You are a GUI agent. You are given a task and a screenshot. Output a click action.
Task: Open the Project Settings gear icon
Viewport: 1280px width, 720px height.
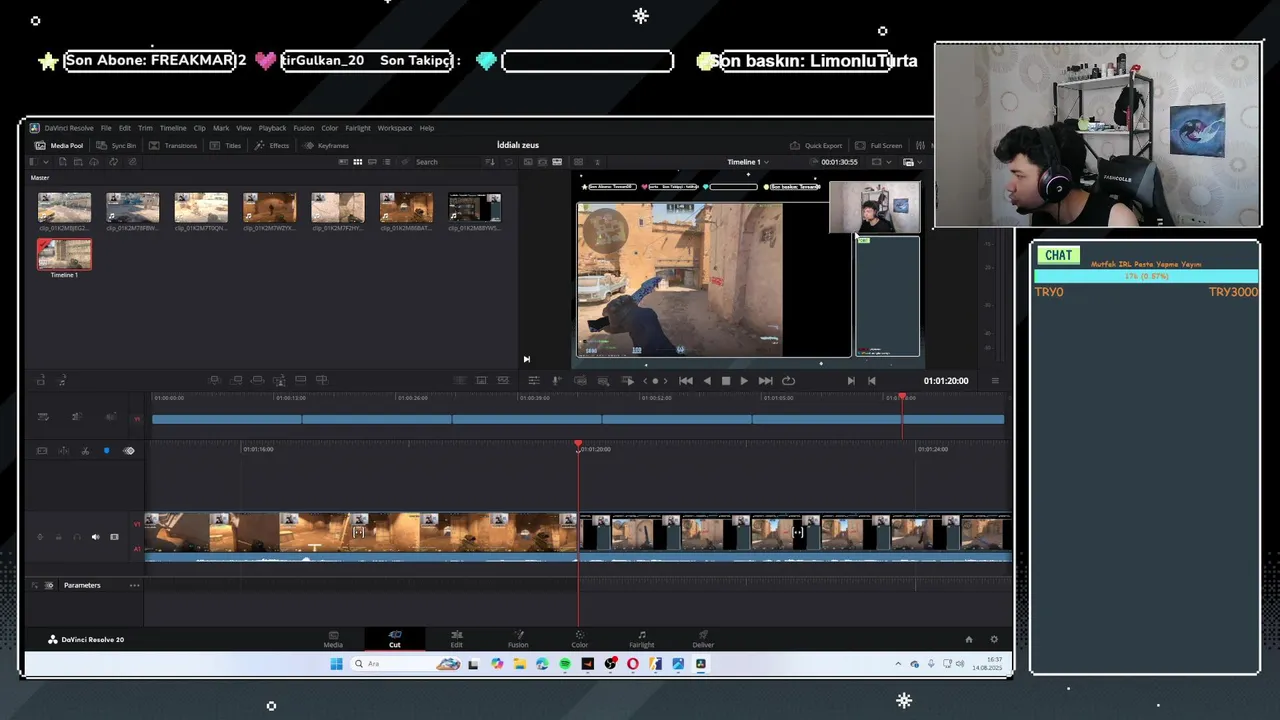994,639
